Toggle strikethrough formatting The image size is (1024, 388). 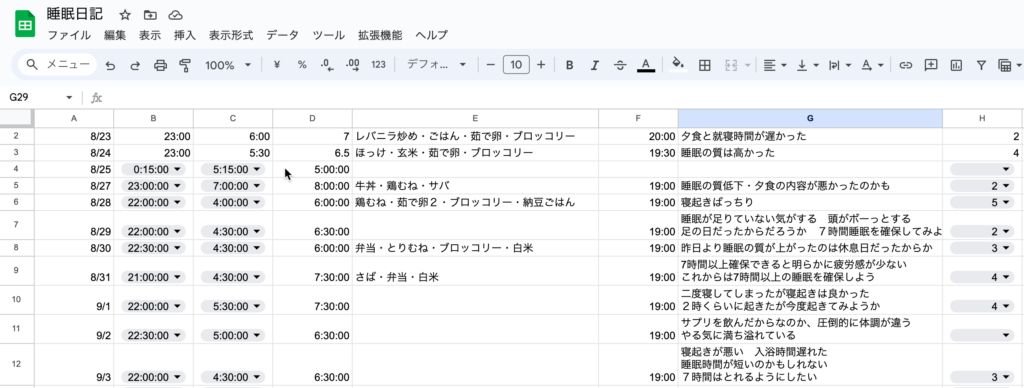(620, 65)
